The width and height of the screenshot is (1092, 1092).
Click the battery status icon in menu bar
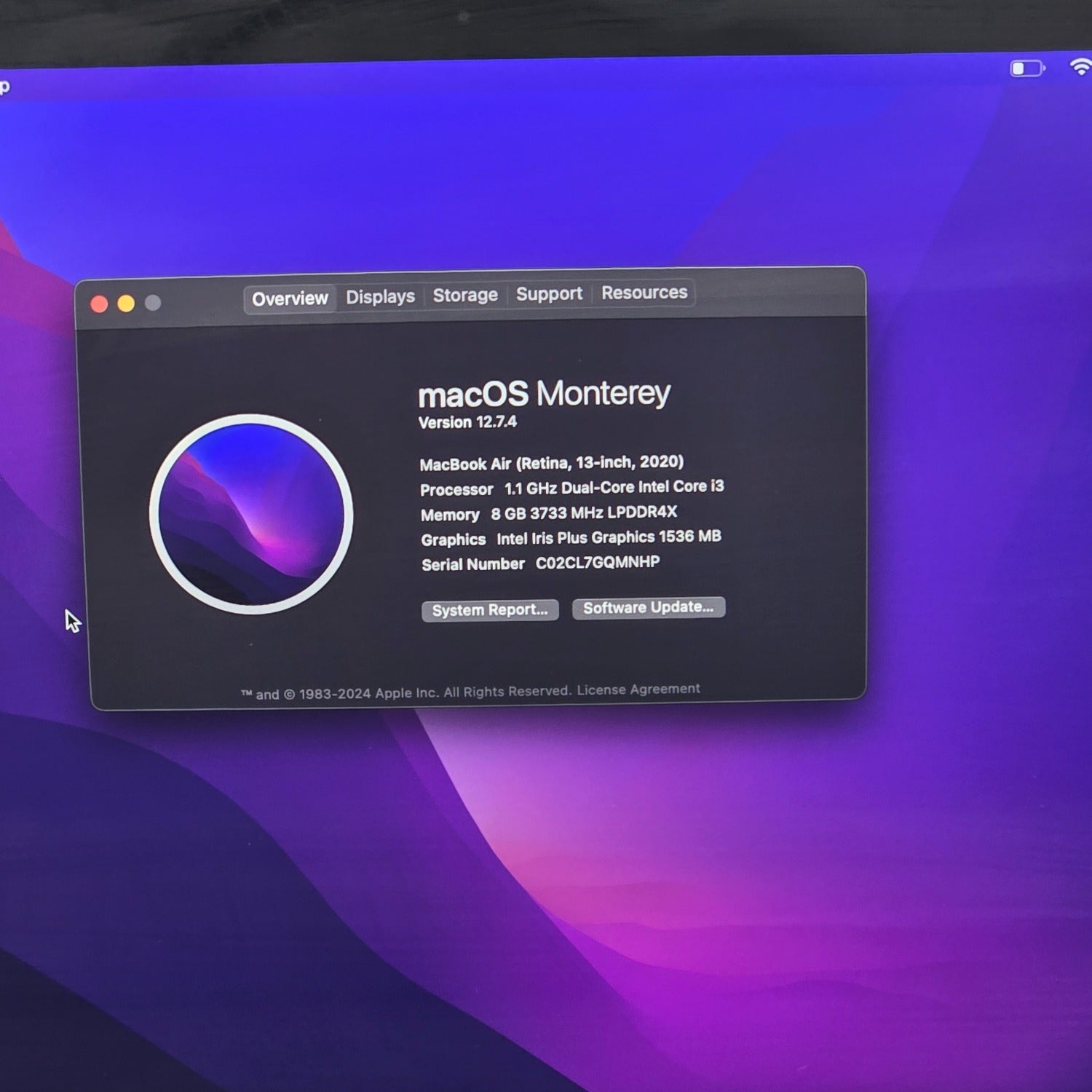tap(1027, 69)
